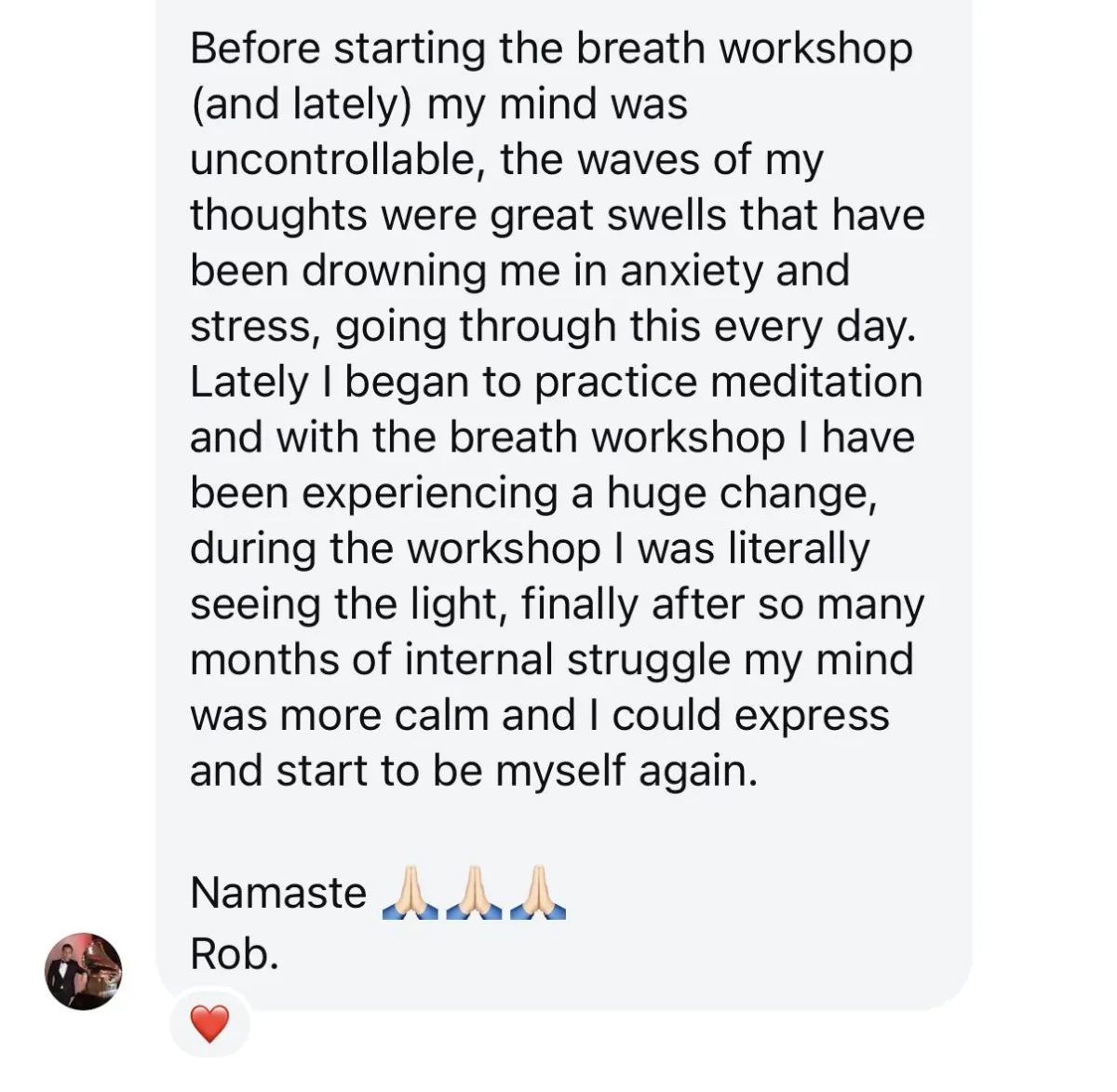Click the blank space above Namaste in bubble
Screen dimensions: 1117x1092
point(558,831)
